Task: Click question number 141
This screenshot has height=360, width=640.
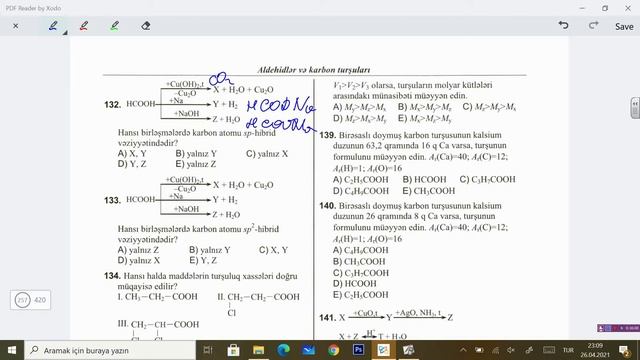Action: click(x=328, y=318)
